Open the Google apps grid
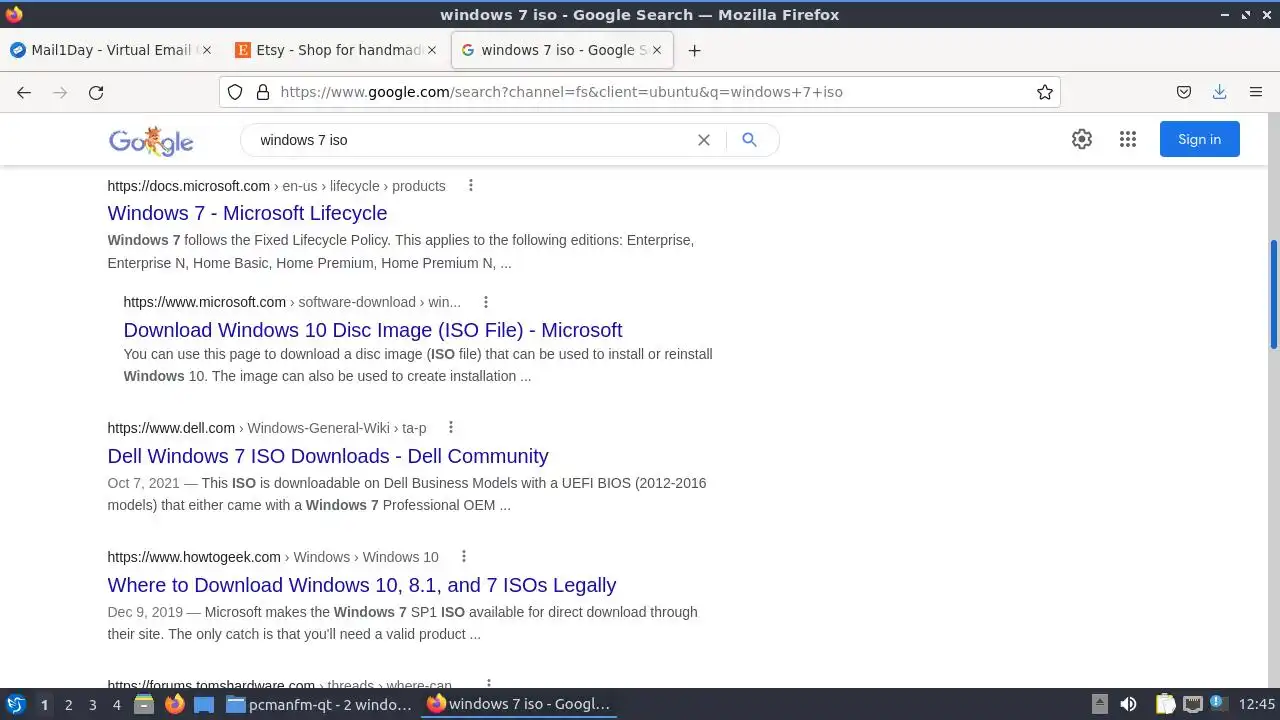This screenshot has height=720, width=1280. point(1128,139)
